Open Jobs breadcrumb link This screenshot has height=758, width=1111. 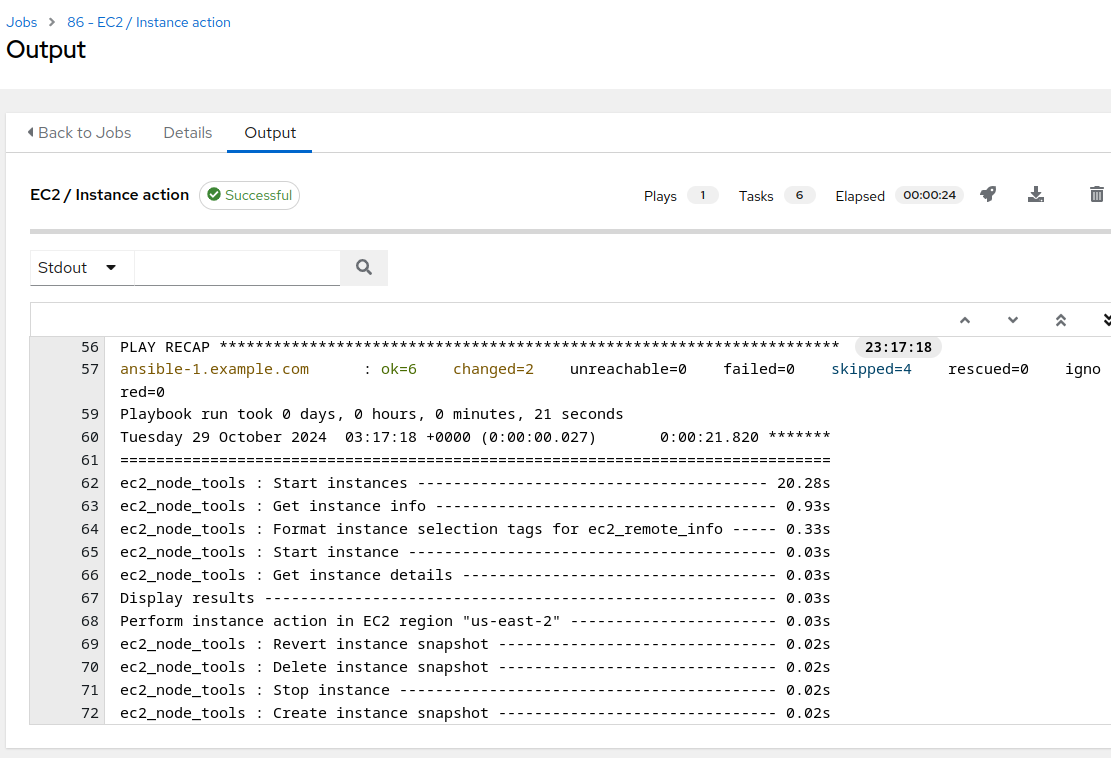click(x=22, y=22)
